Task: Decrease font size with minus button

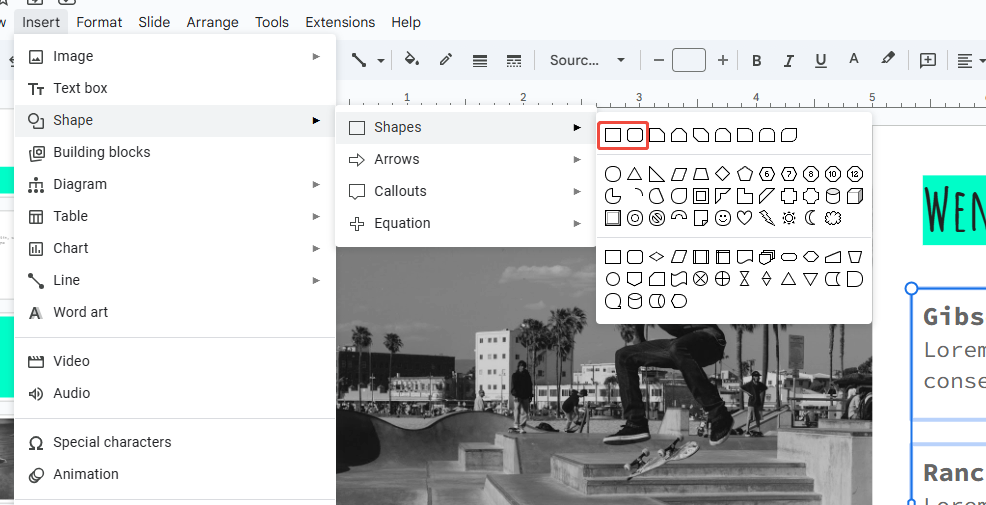Action: point(658,60)
